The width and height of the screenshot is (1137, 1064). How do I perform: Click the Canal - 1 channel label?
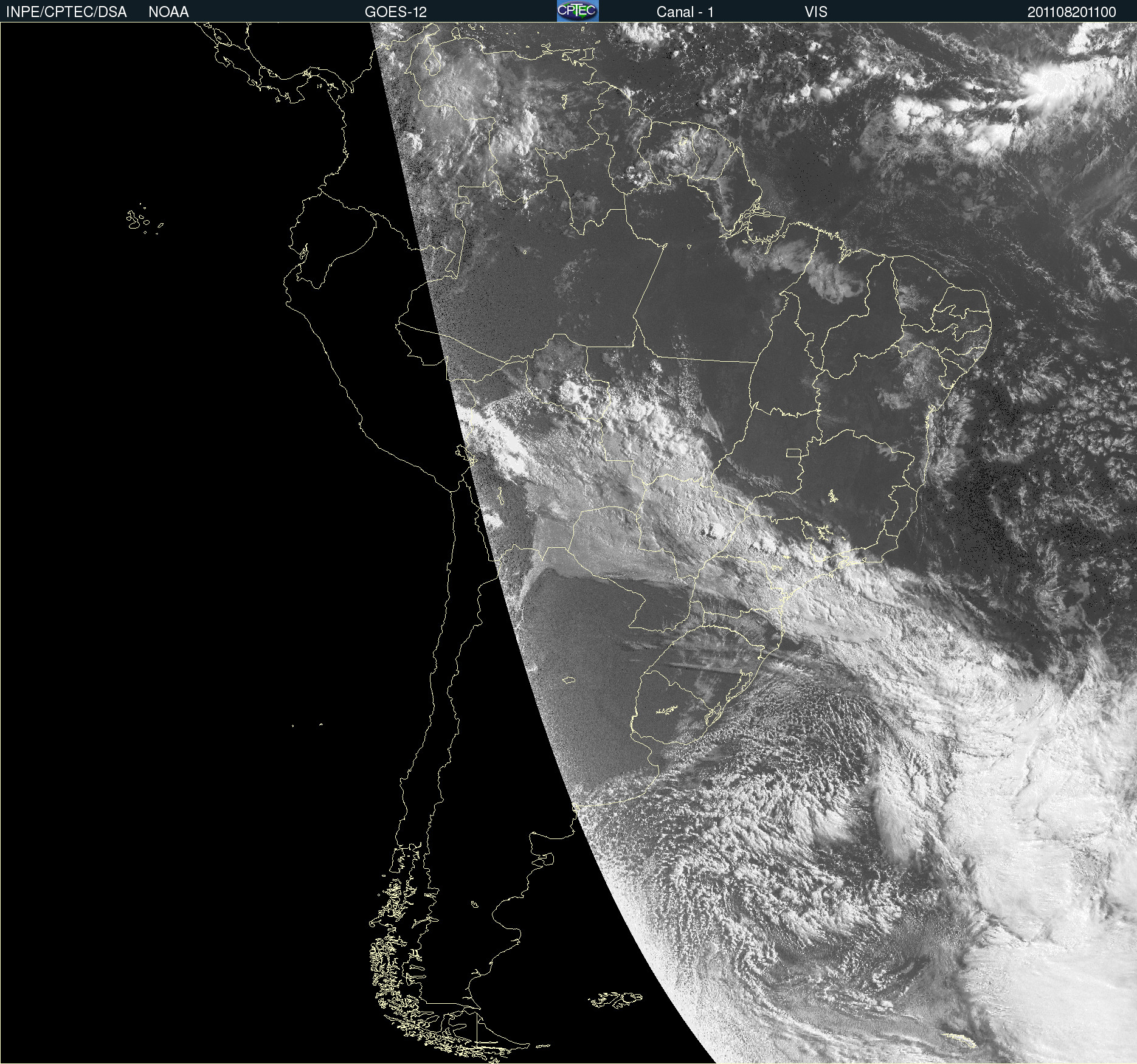coord(685,12)
